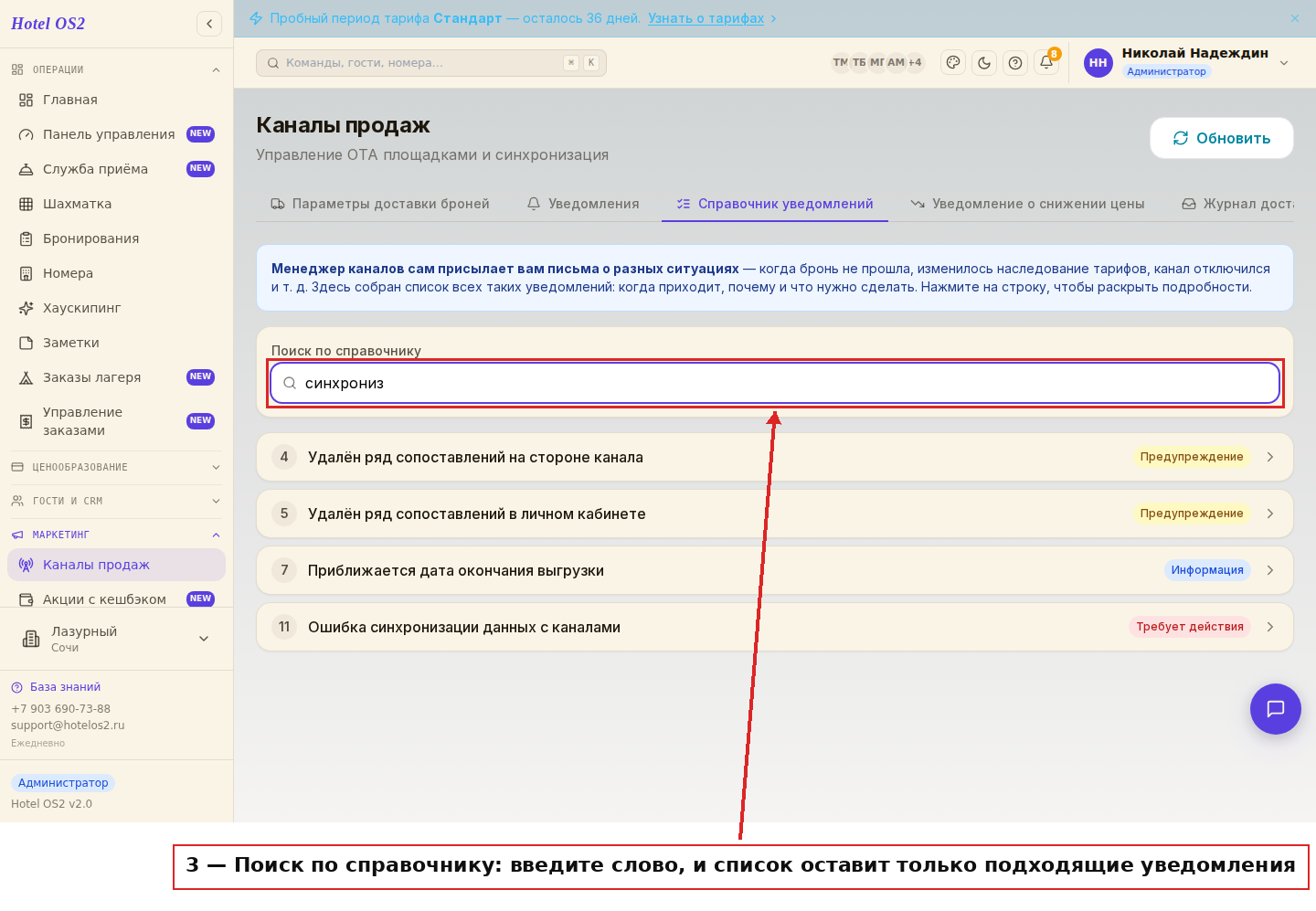
Task: Open the chat support floating button
Action: pos(1276,709)
